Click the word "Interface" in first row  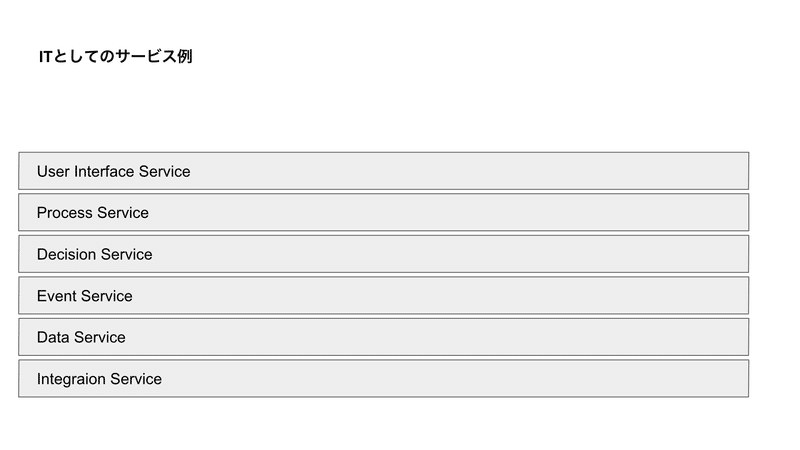pyautogui.click(x=104, y=171)
